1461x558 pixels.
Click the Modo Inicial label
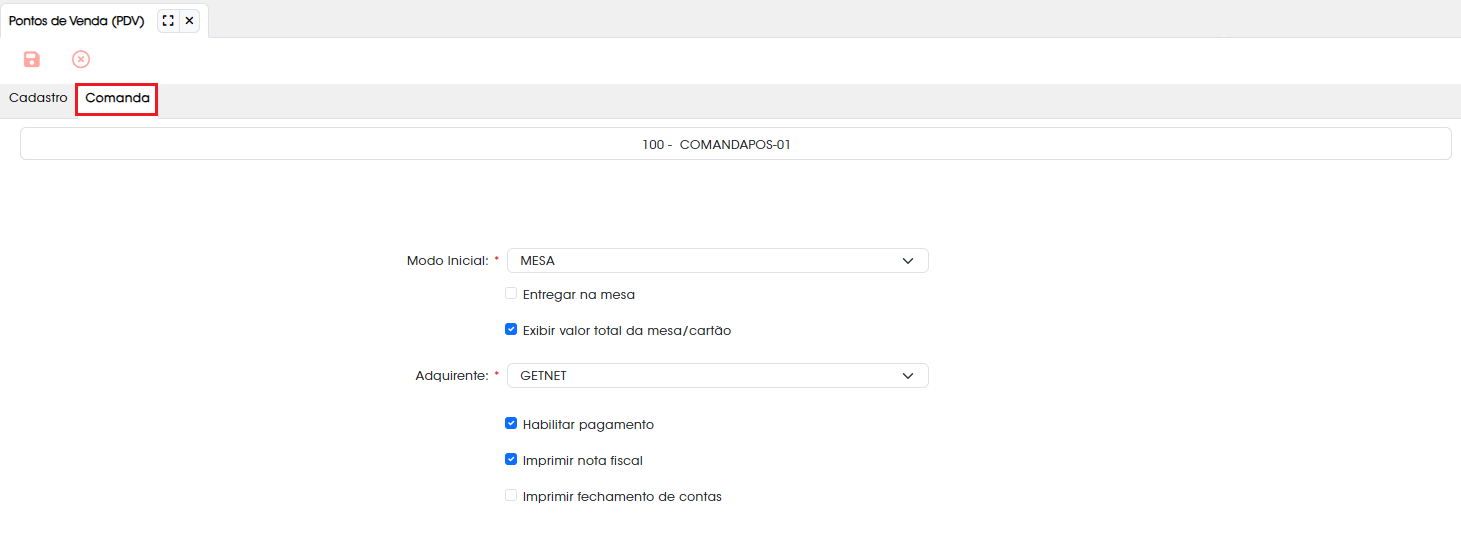click(x=447, y=261)
